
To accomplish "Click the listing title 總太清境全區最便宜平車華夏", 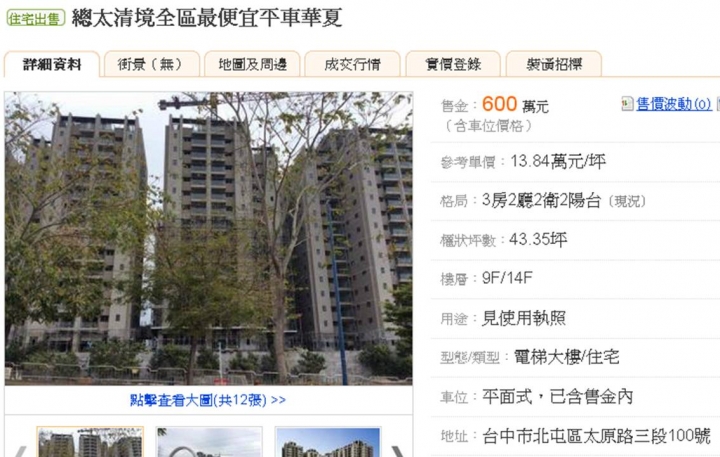I will point(207,18).
